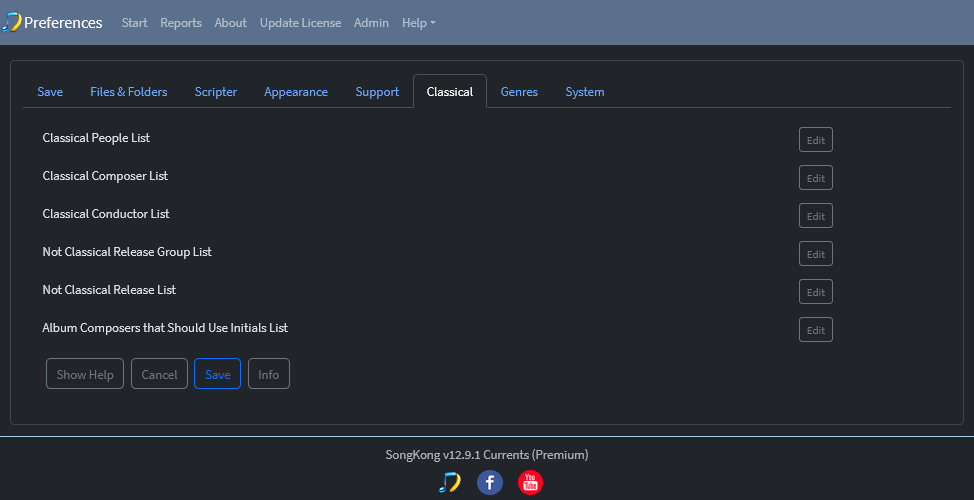Click the Classical People List label

pyautogui.click(x=96, y=138)
